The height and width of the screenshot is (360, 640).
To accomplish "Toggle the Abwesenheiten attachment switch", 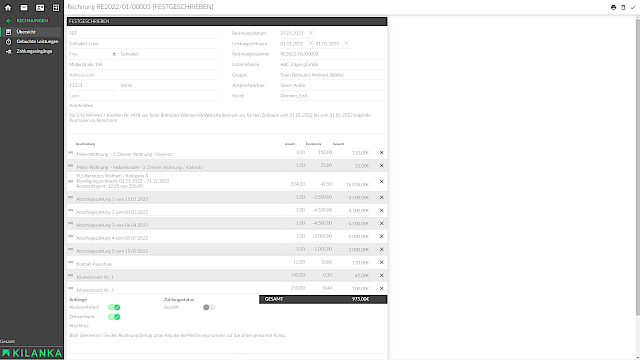I will coord(114,307).
